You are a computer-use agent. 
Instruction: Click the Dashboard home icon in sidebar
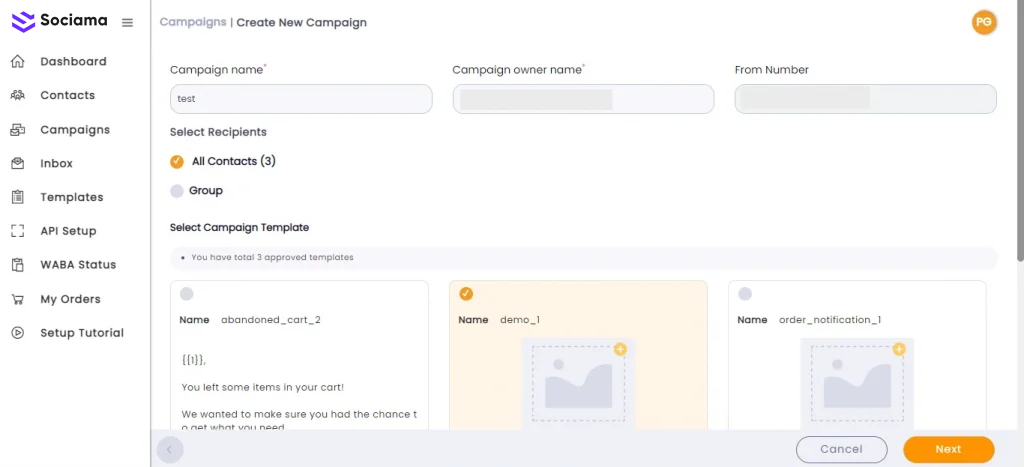(x=18, y=62)
